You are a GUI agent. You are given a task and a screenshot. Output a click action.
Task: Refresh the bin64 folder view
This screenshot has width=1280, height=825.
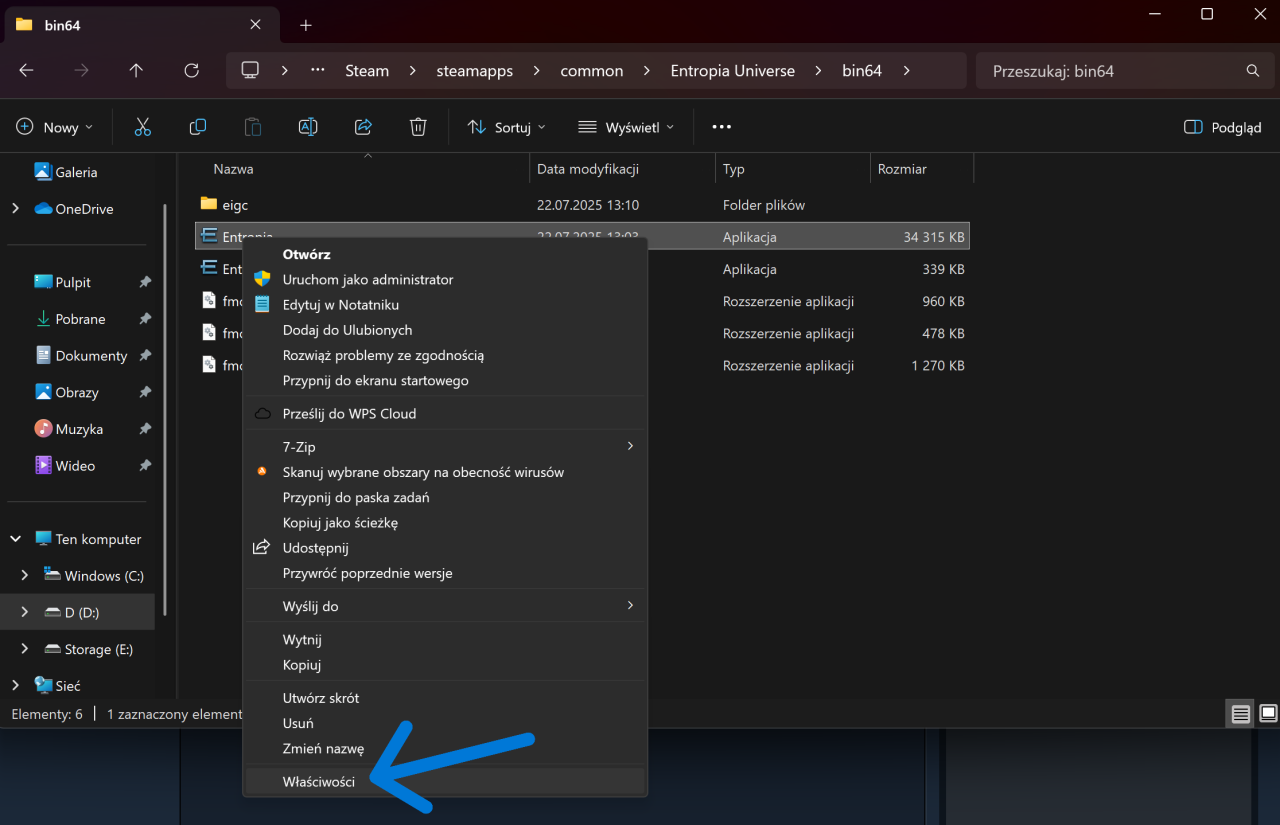(192, 71)
